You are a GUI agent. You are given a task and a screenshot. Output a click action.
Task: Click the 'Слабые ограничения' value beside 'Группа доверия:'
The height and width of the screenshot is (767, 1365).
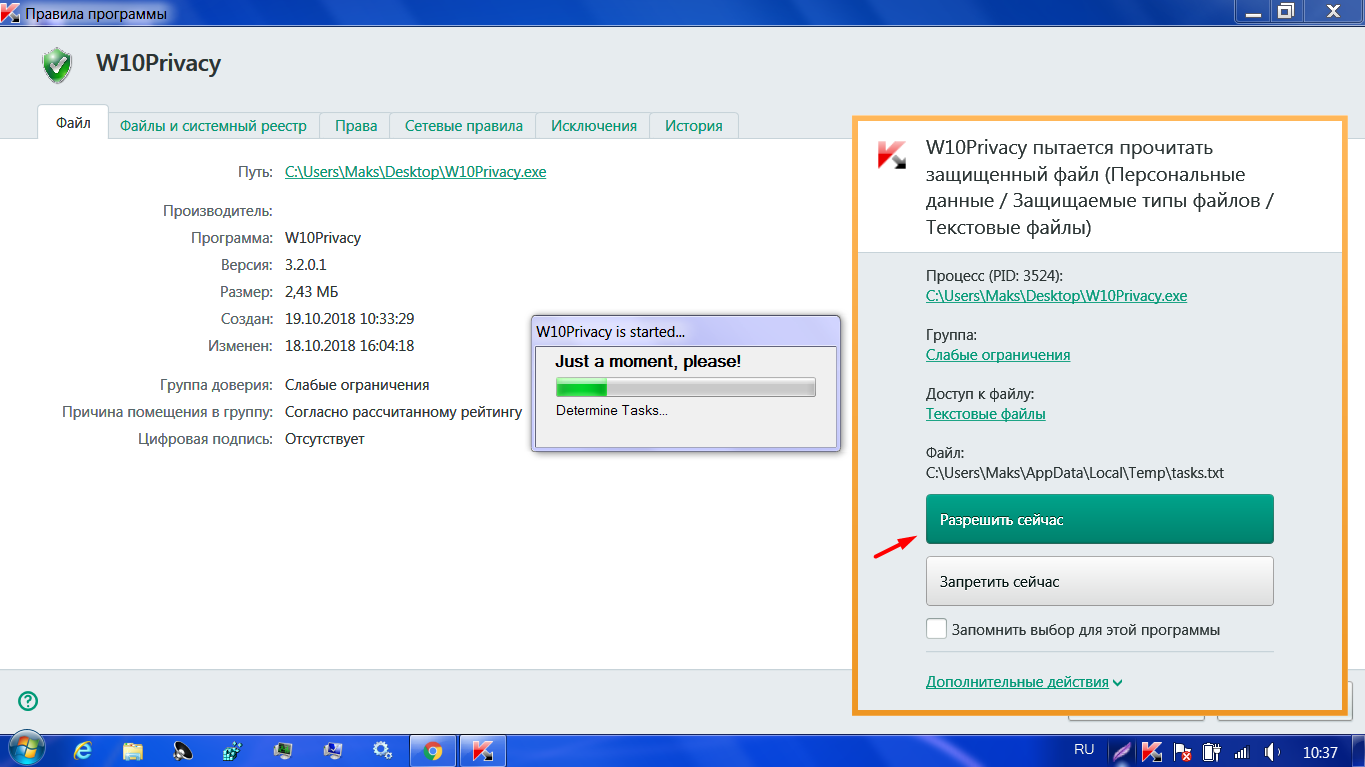tap(357, 385)
